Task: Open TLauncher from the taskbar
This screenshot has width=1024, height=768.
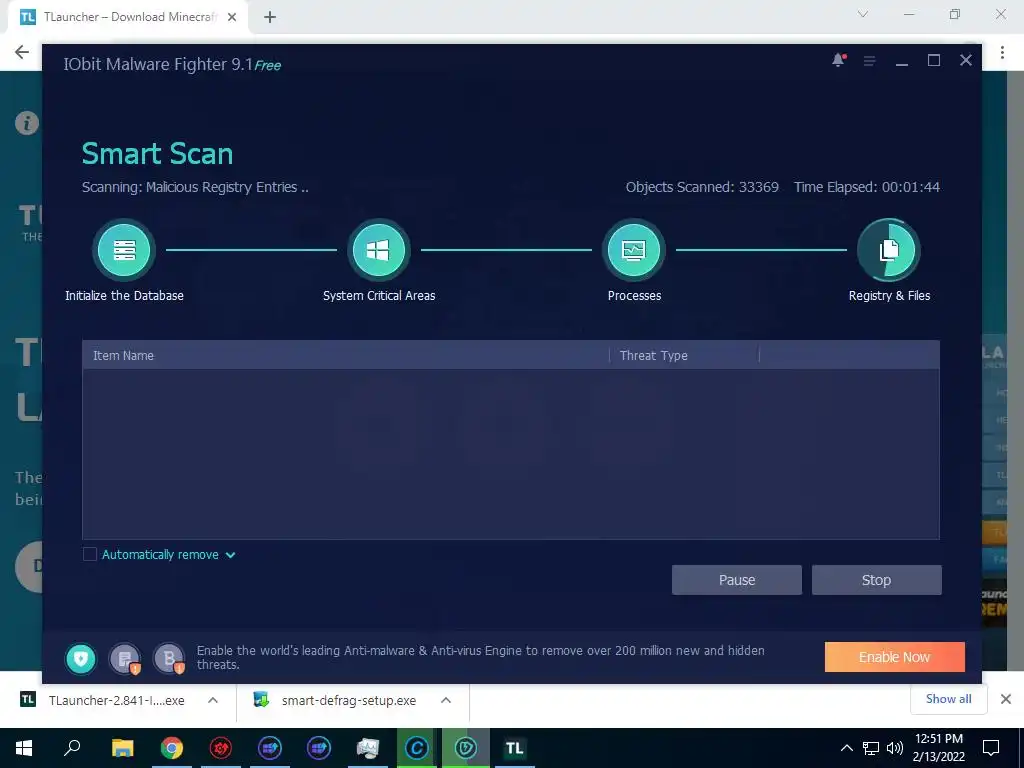Action: tap(515, 748)
